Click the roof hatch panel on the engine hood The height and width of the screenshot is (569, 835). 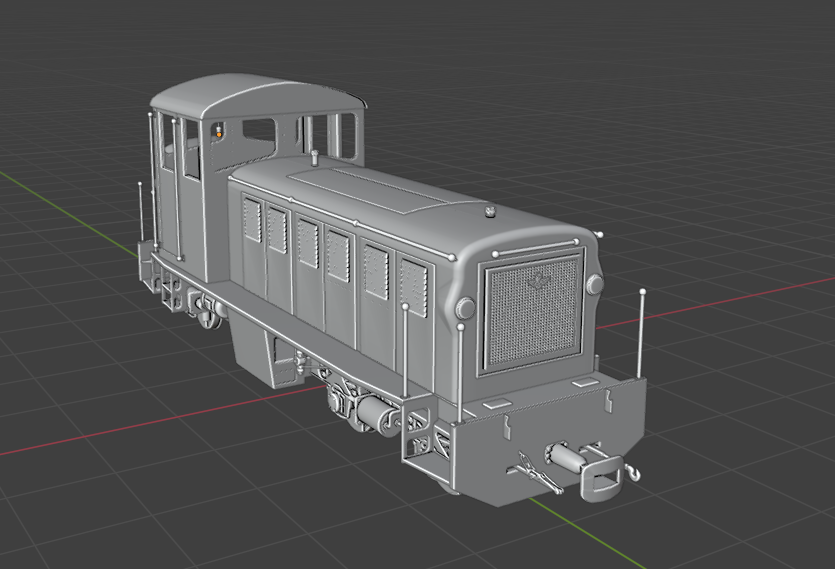click(x=377, y=189)
